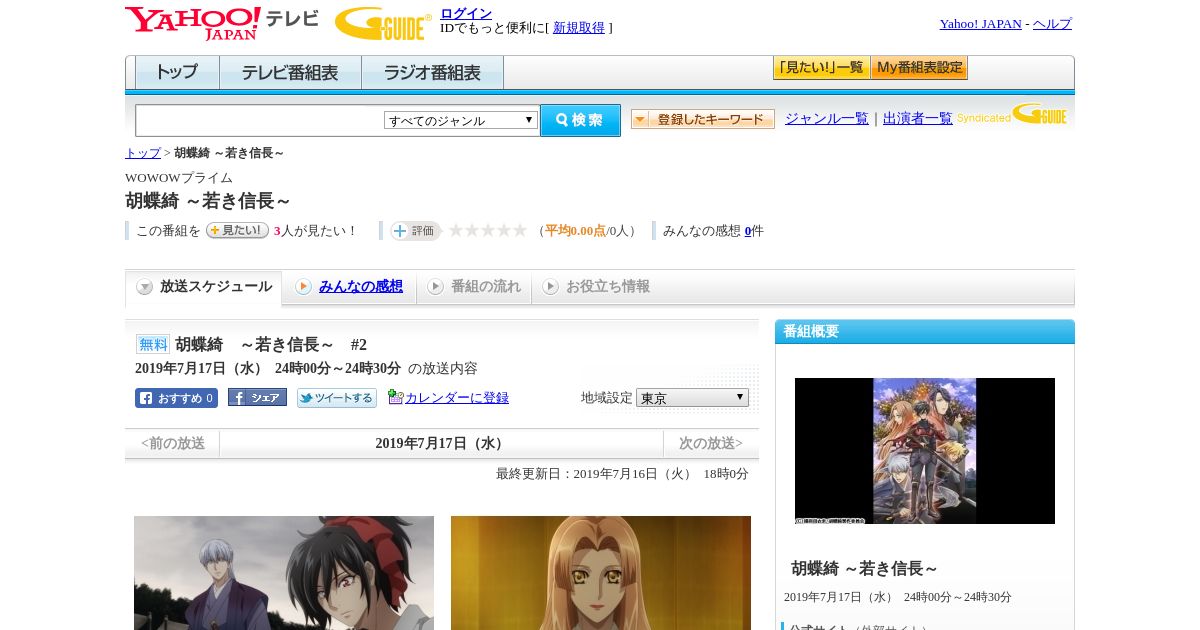Viewport: 1200px width, 630px height.
Task: Open My番組表設定 button
Action: (x=919, y=68)
